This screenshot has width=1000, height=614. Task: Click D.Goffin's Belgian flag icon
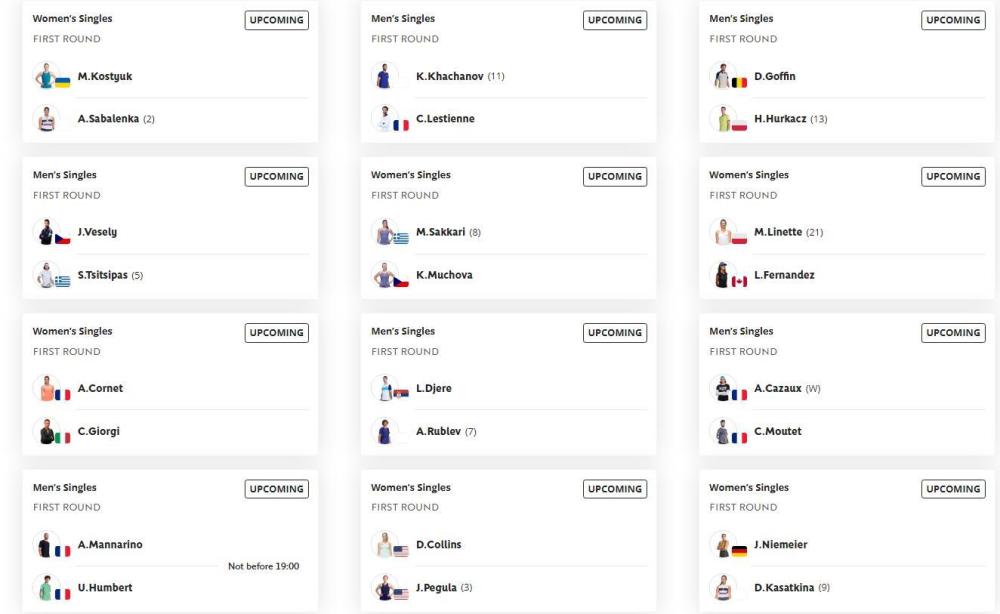(739, 82)
